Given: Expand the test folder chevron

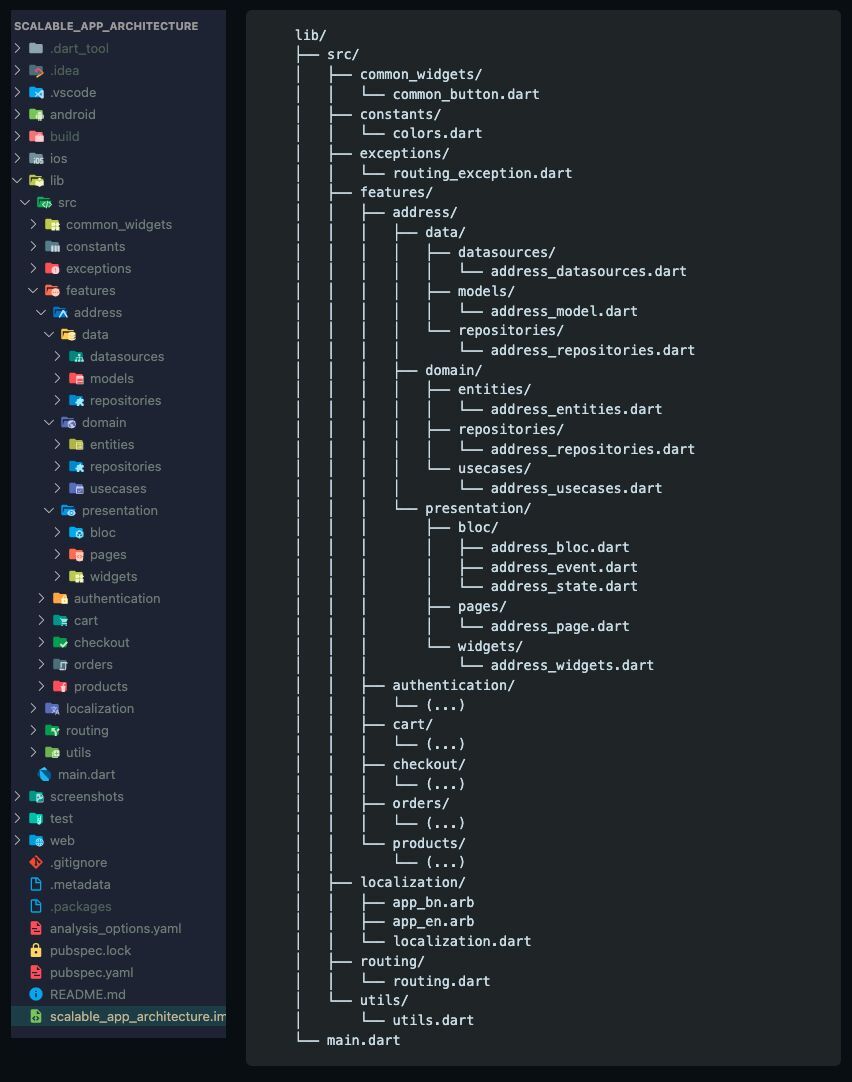Looking at the screenshot, I should (x=17, y=818).
